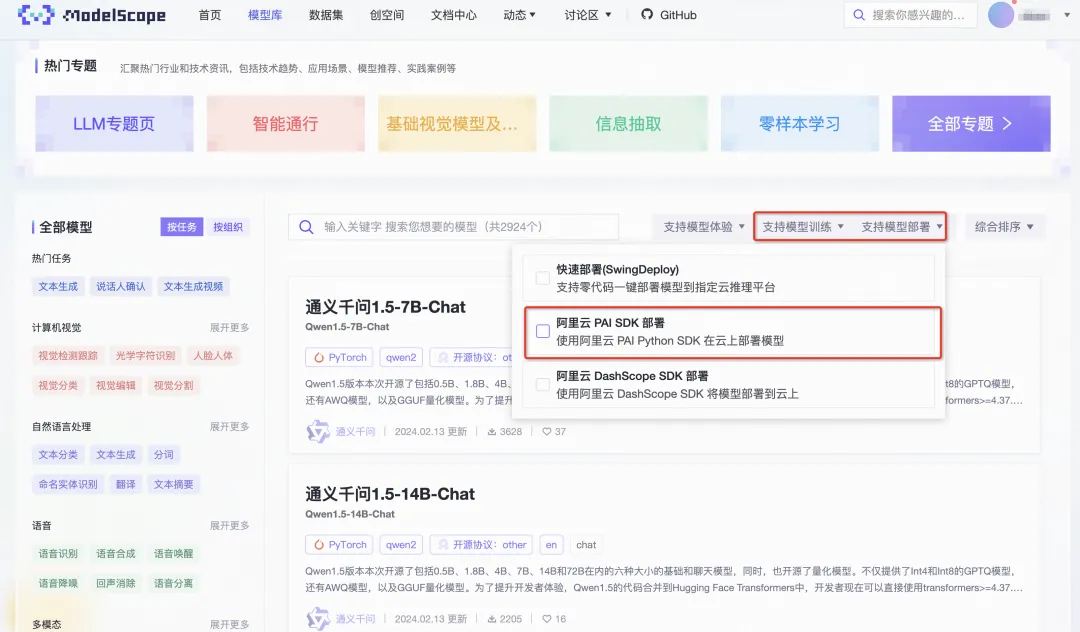Check the 阿里云 DashScope SDK 部署 checkbox
This screenshot has width=1080, height=632.
pyautogui.click(x=543, y=384)
